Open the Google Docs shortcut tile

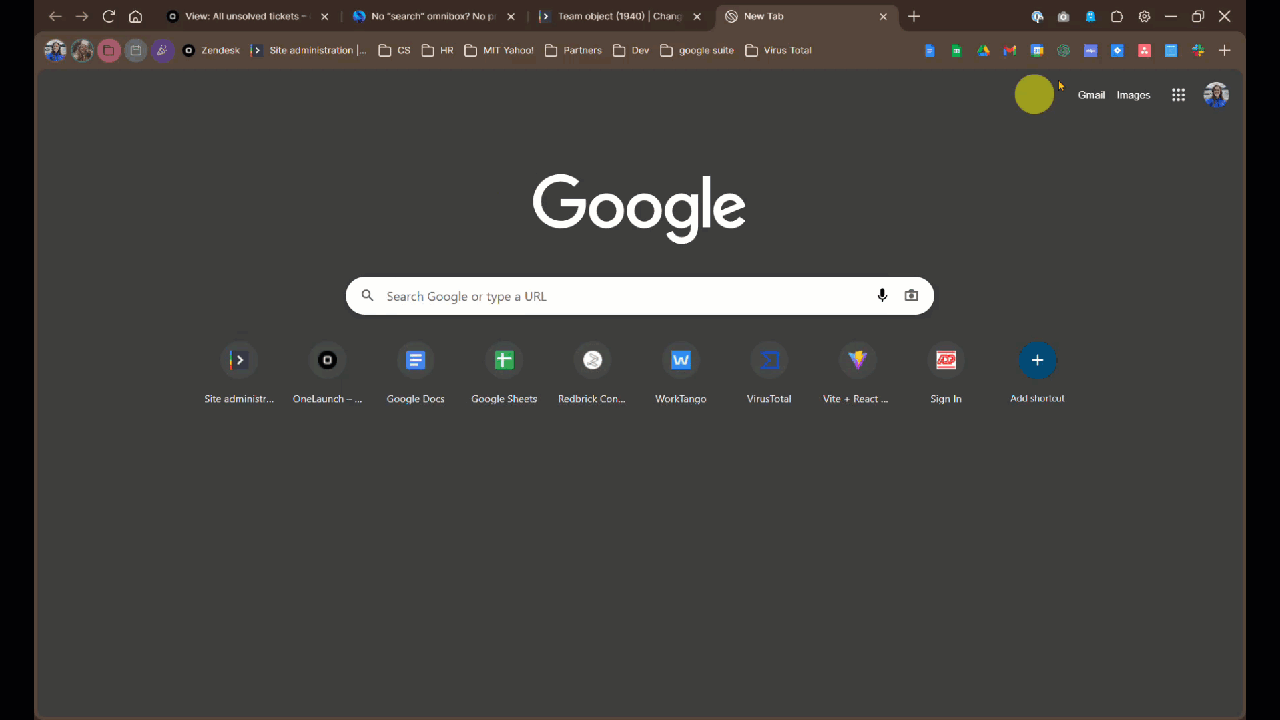[415, 374]
